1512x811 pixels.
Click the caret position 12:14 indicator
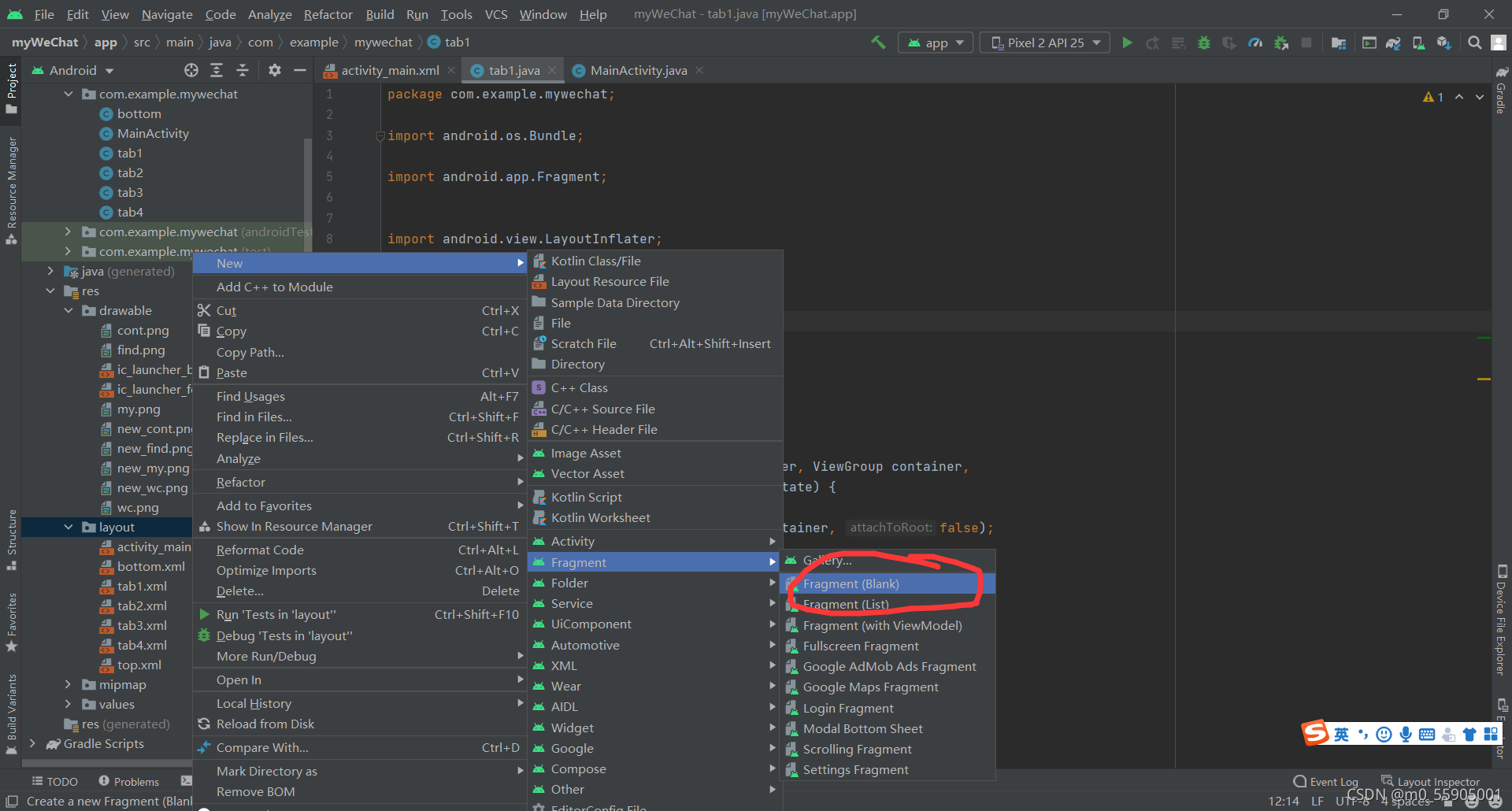tap(1284, 801)
